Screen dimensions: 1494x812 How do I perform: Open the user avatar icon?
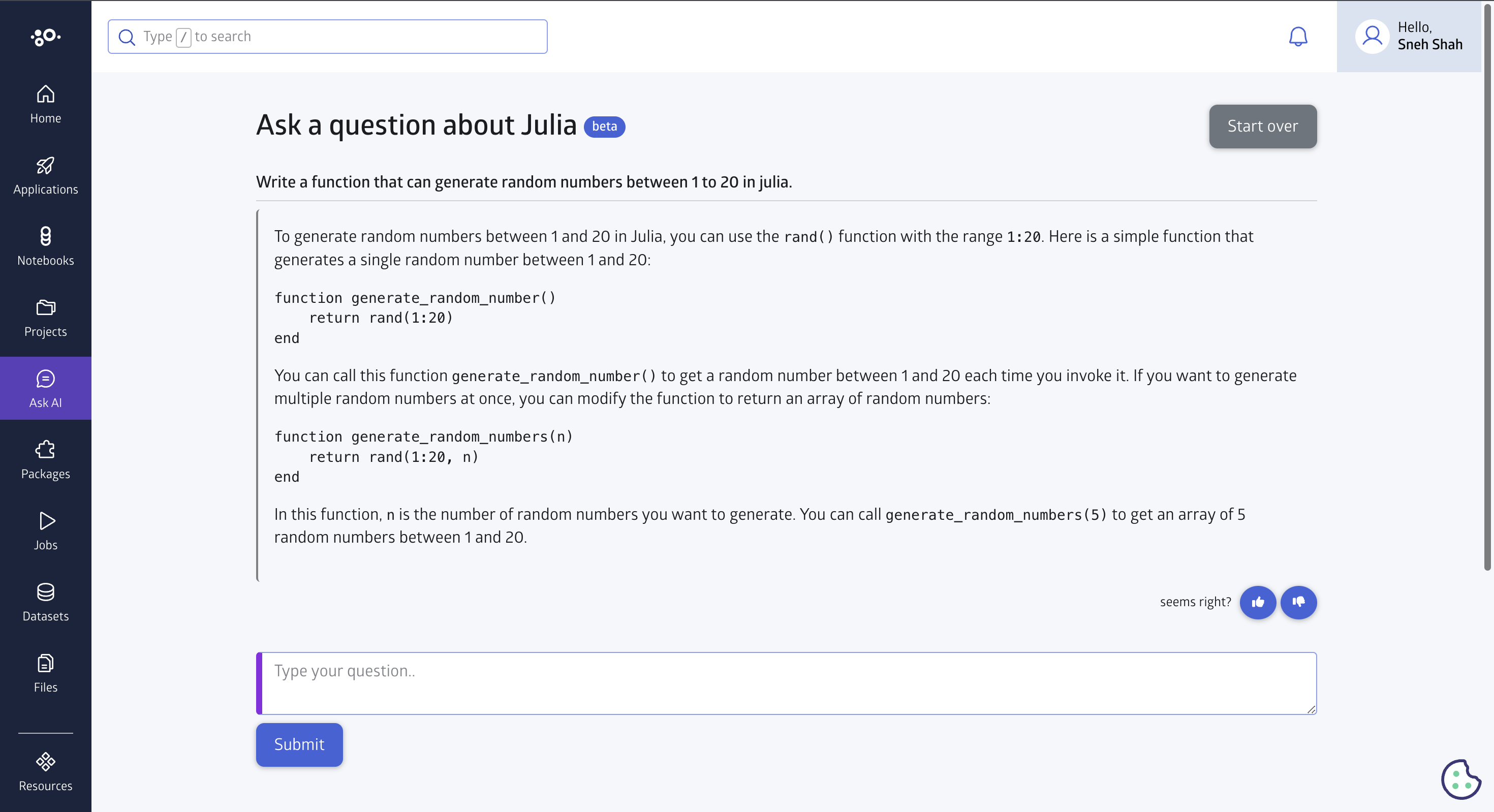point(1372,37)
